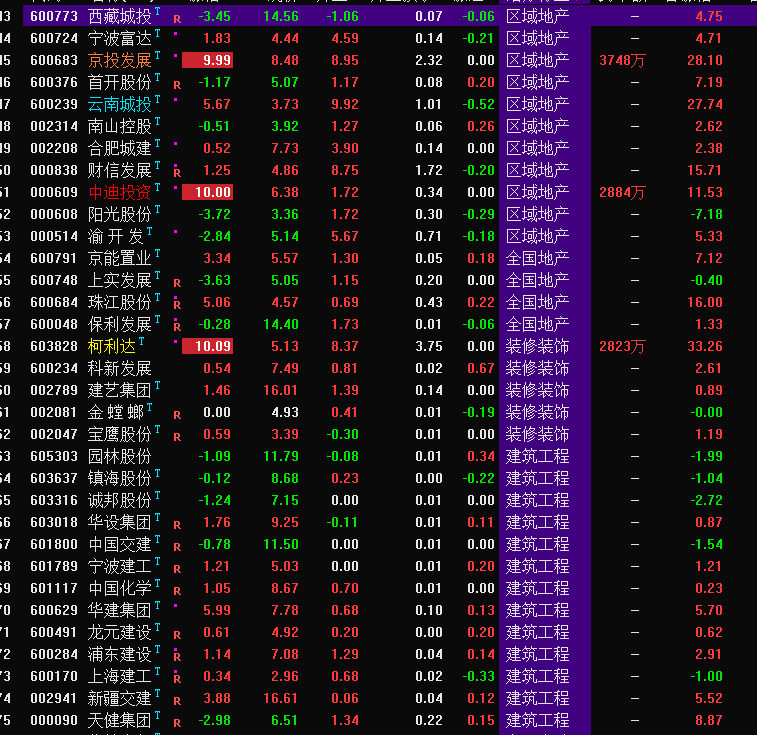Select stock name 南山控股
Image resolution: width=757 pixels, height=735 pixels.
[120, 127]
